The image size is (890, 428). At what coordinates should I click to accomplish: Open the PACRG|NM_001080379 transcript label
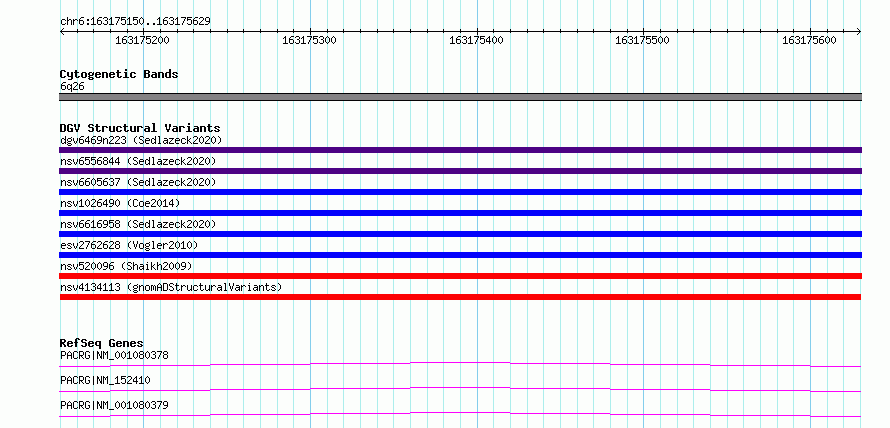(x=114, y=405)
